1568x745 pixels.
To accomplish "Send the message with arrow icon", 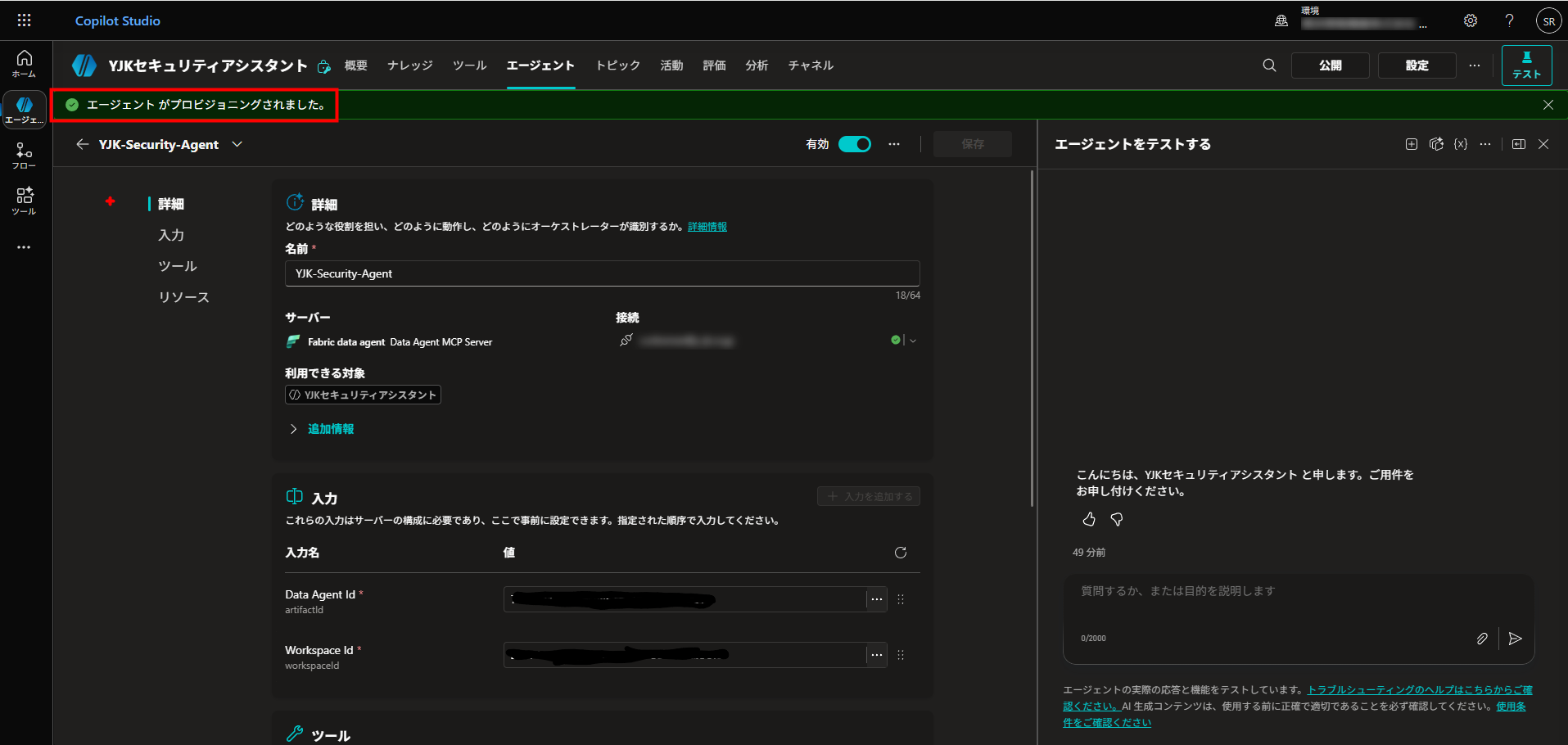I will pyautogui.click(x=1516, y=639).
